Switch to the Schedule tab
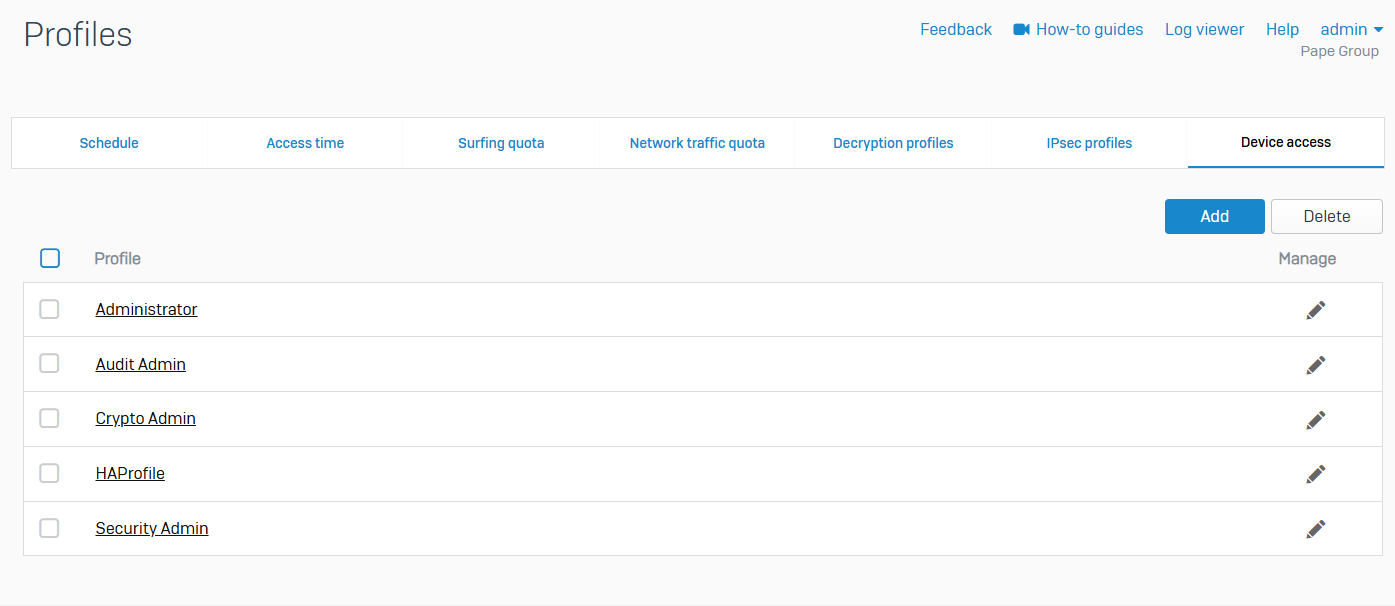The height and width of the screenshot is (606, 1395). click(x=109, y=143)
